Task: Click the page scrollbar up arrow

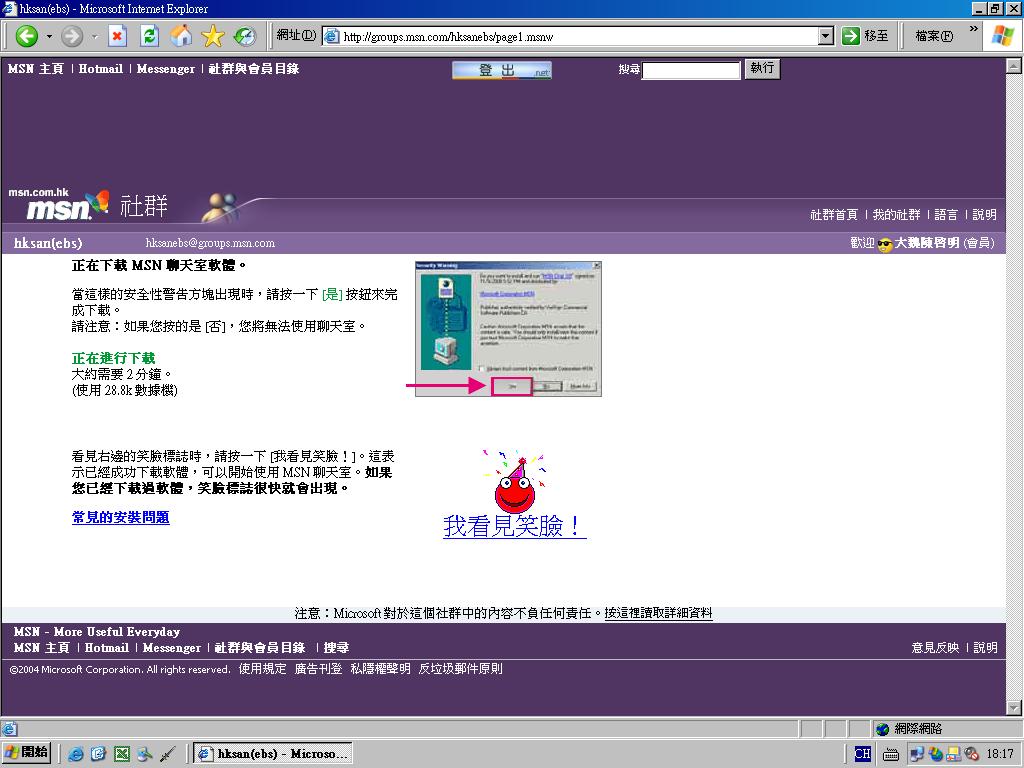Action: click(x=1014, y=65)
